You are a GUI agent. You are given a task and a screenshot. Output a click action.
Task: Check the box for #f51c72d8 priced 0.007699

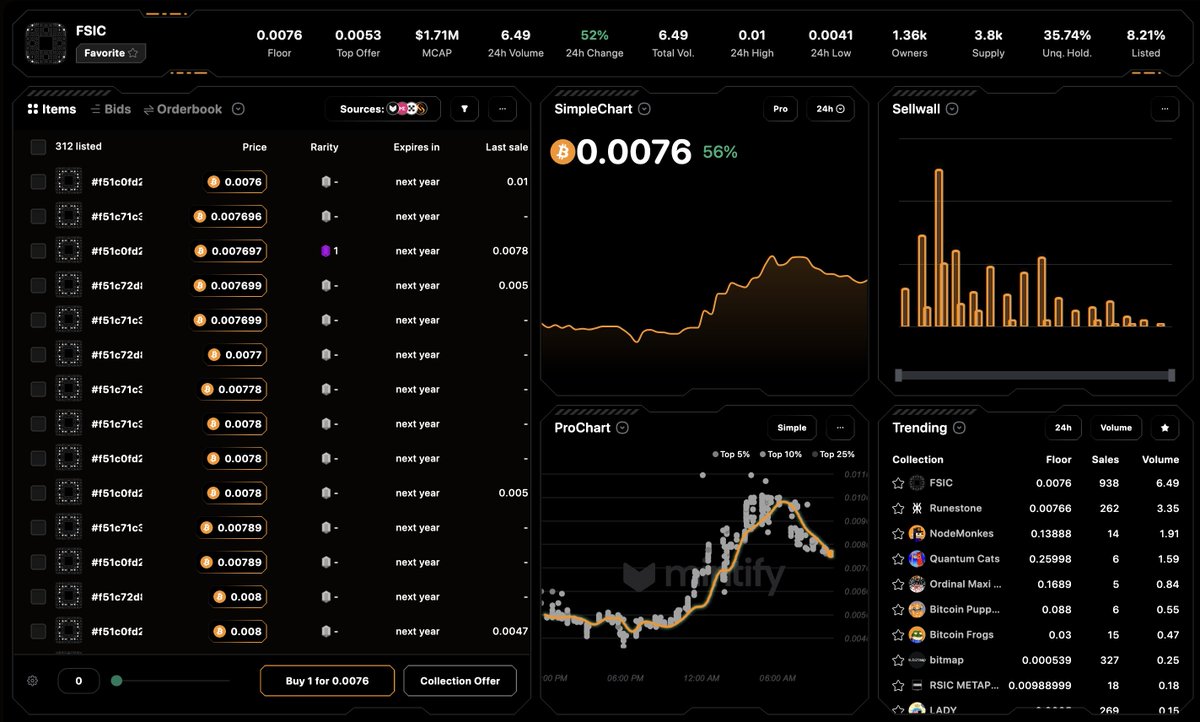click(38, 286)
